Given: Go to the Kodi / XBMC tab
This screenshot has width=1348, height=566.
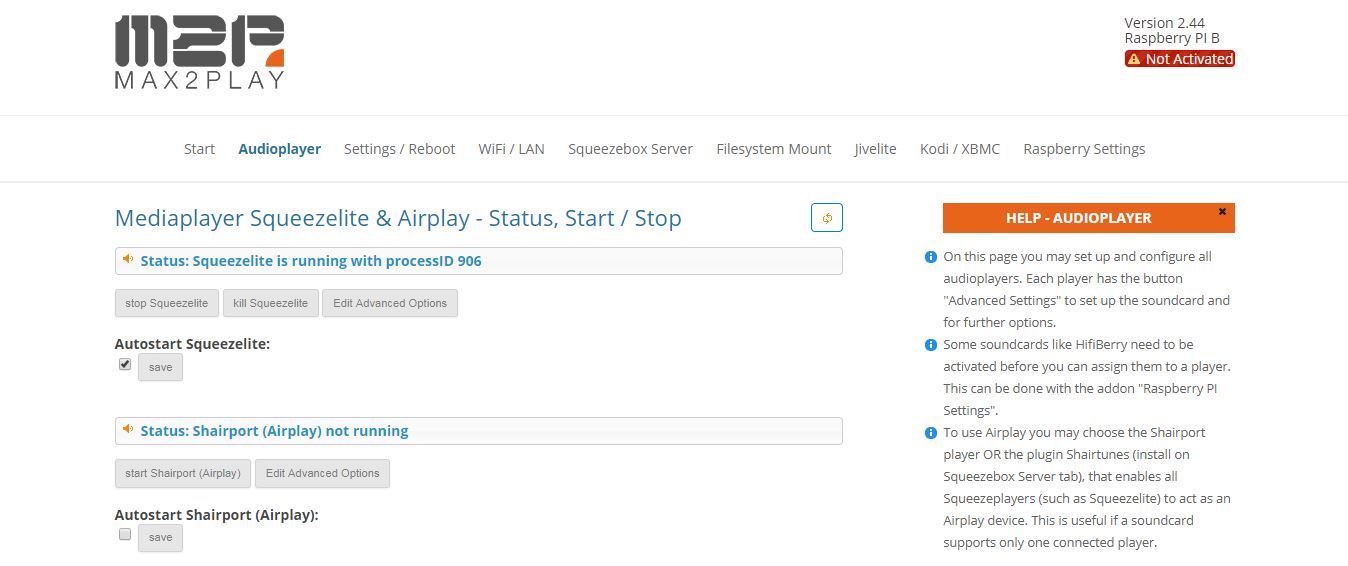Looking at the screenshot, I should [x=960, y=149].
